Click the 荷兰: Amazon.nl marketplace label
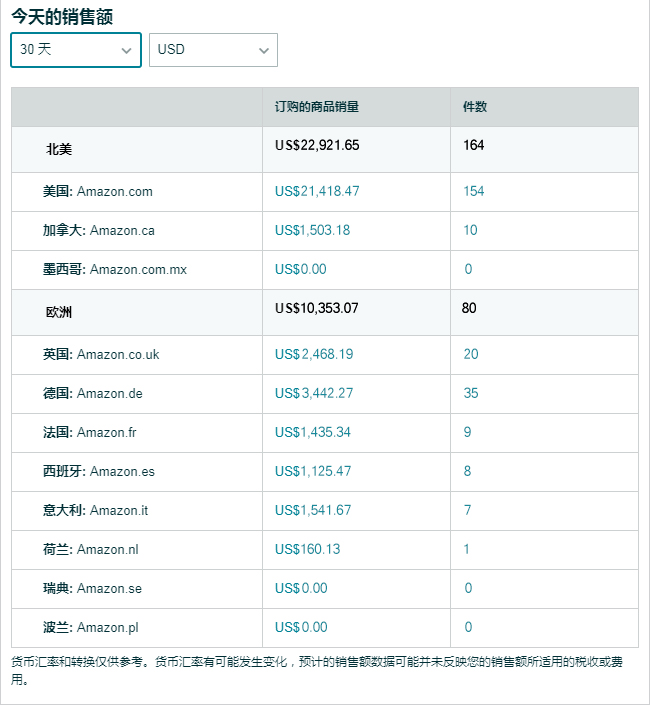The width and height of the screenshot is (650, 706). tap(90, 549)
